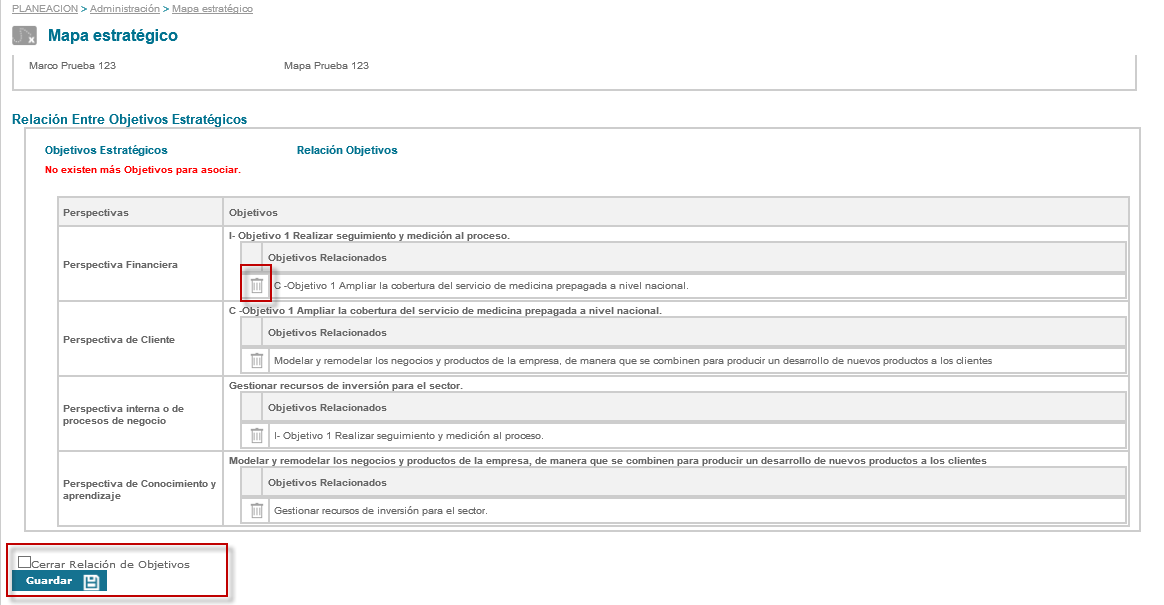Delete 'Gestionar recursos de inversión' related objective
Screen dimensions: 1164x605
point(257,511)
